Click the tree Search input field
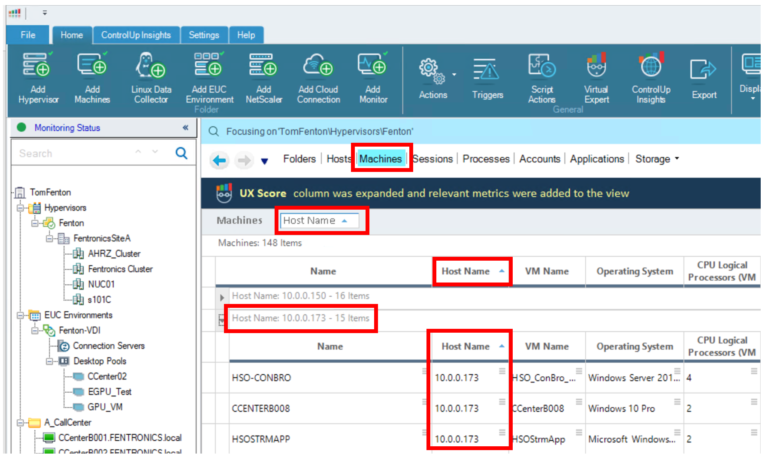768x460 pixels. click(x=73, y=153)
